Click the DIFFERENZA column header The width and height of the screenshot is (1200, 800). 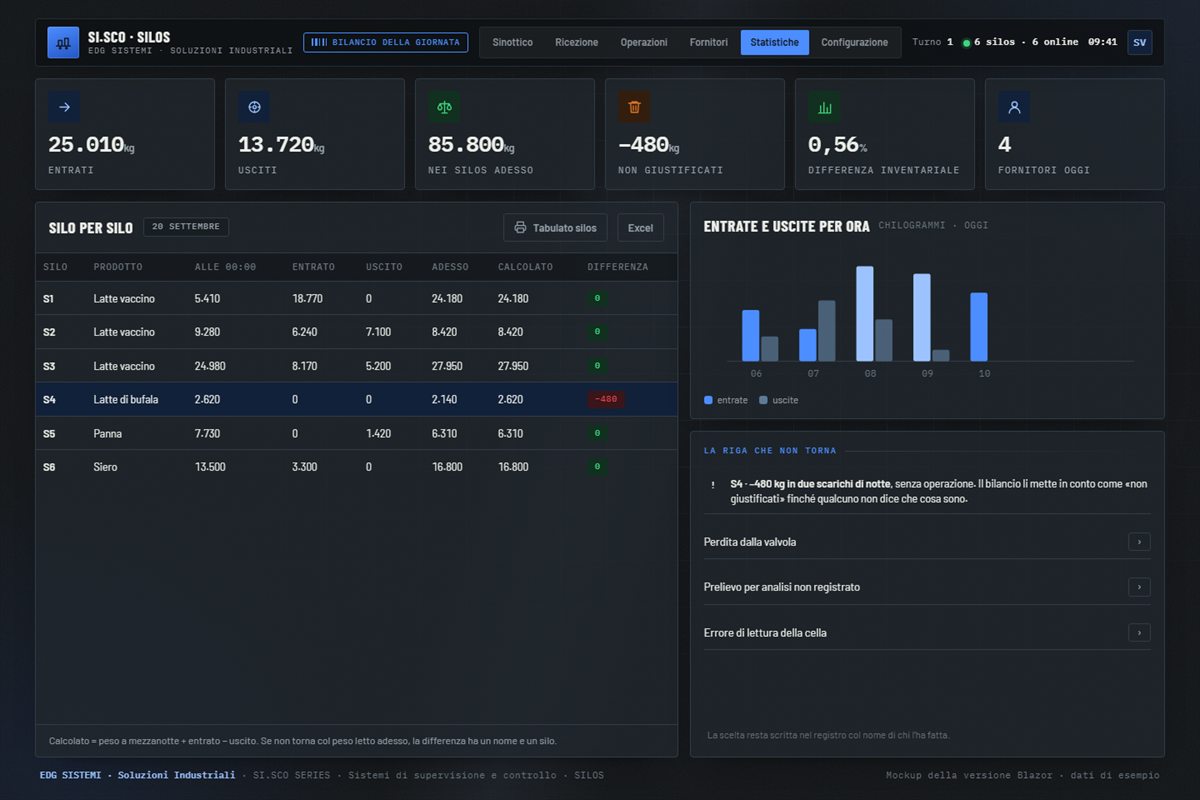point(618,267)
